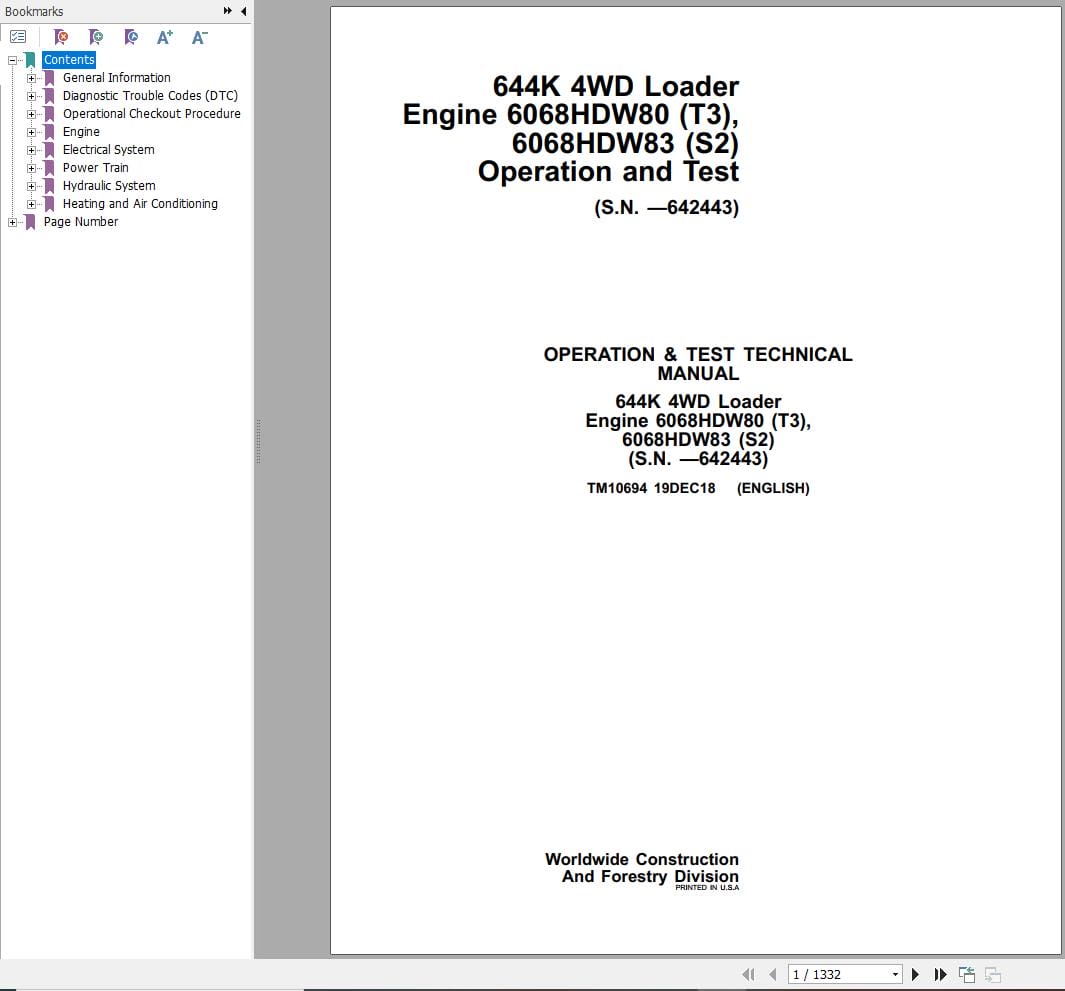Screen dimensions: 1065x991
Task: Expand the General Information bookmark
Action: pyautogui.click(x=31, y=78)
